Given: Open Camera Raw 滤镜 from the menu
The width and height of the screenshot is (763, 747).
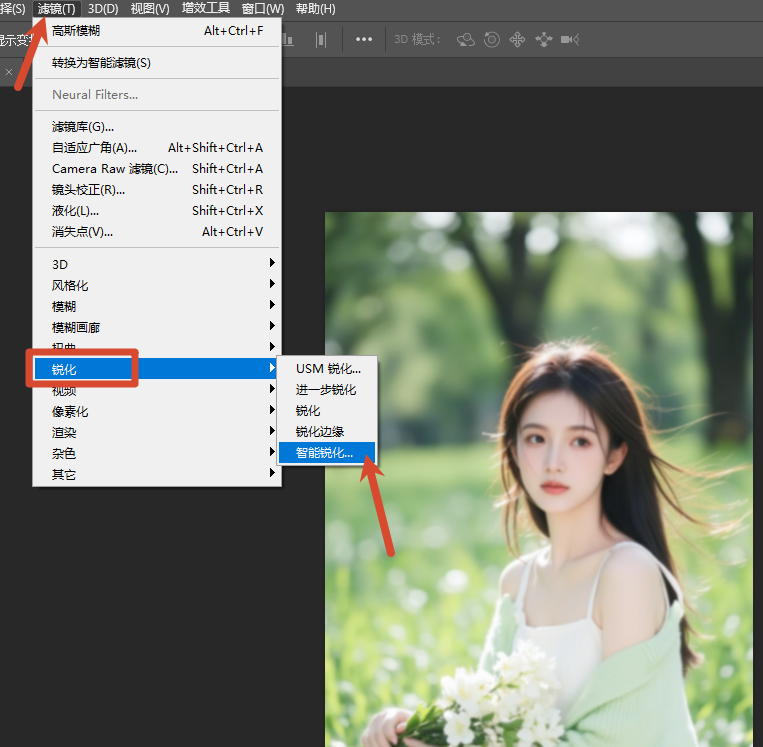Looking at the screenshot, I should 115,169.
